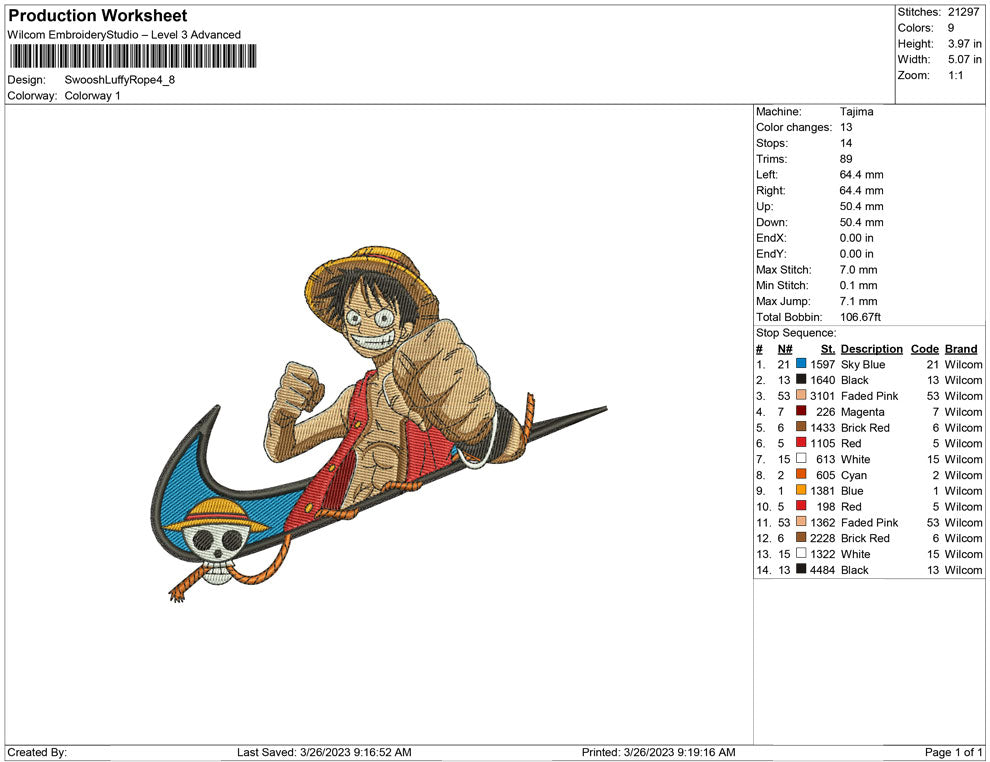The height and width of the screenshot is (762, 990).
Task: Select the stitch count 4484
Action: [823, 569]
